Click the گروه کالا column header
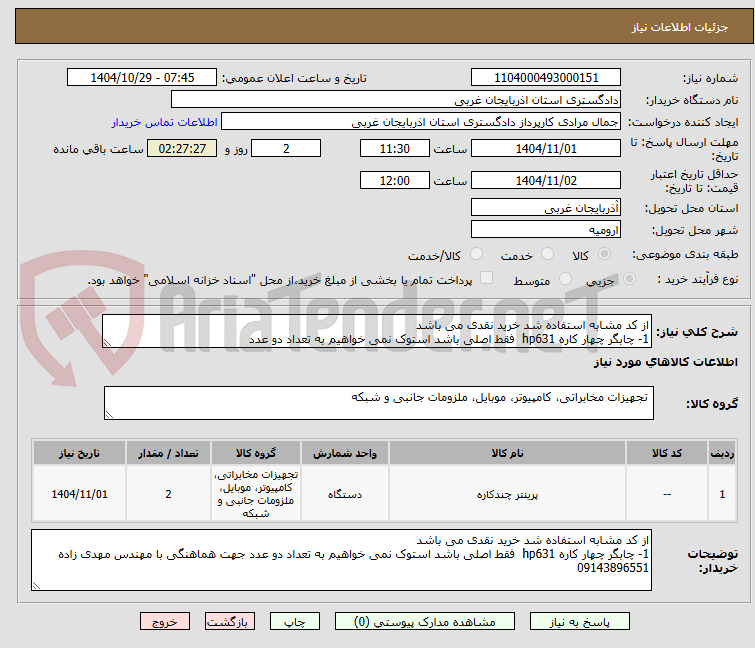Screen dimensions: 755x648 (256, 453)
